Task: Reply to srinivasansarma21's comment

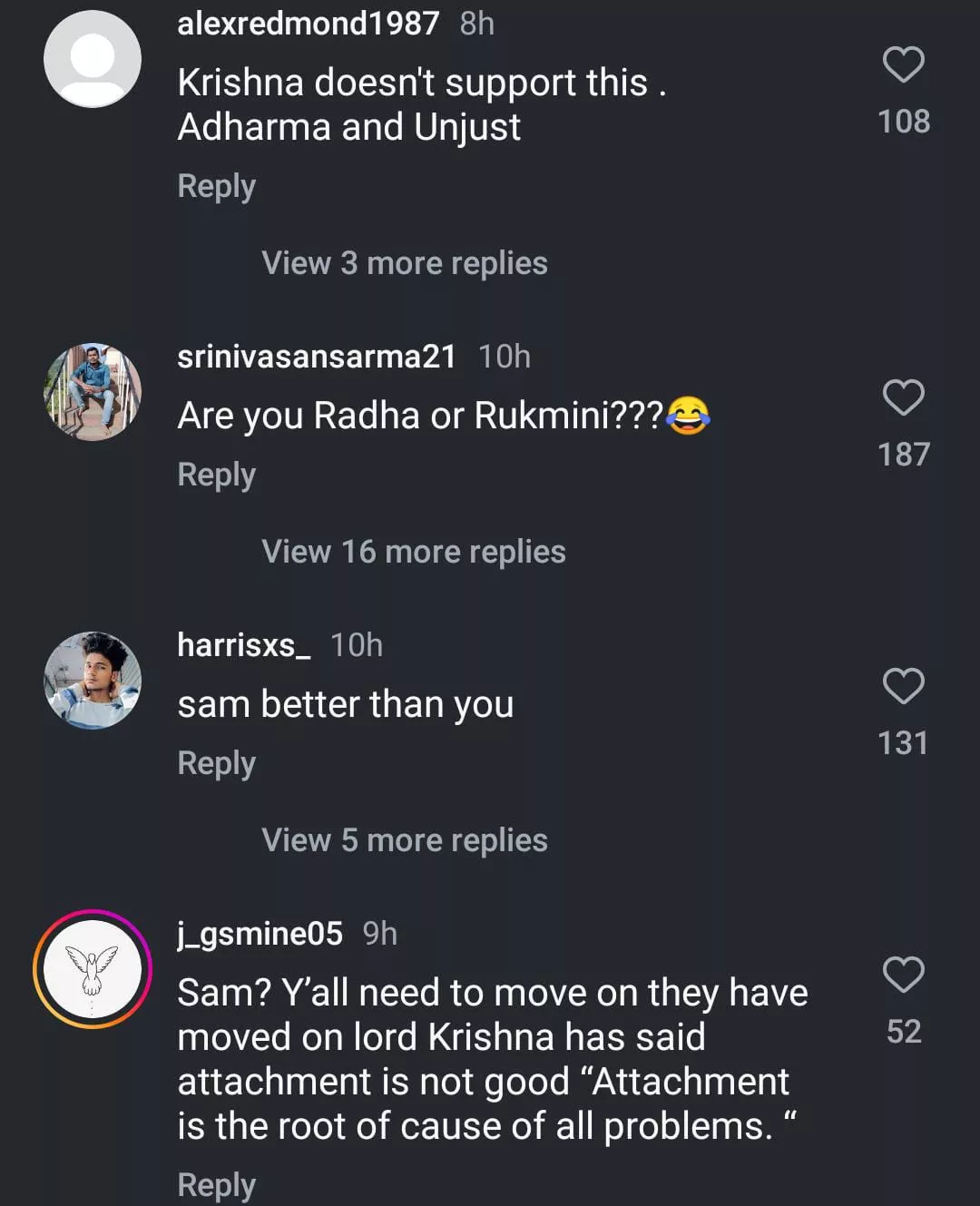Action: pos(216,475)
